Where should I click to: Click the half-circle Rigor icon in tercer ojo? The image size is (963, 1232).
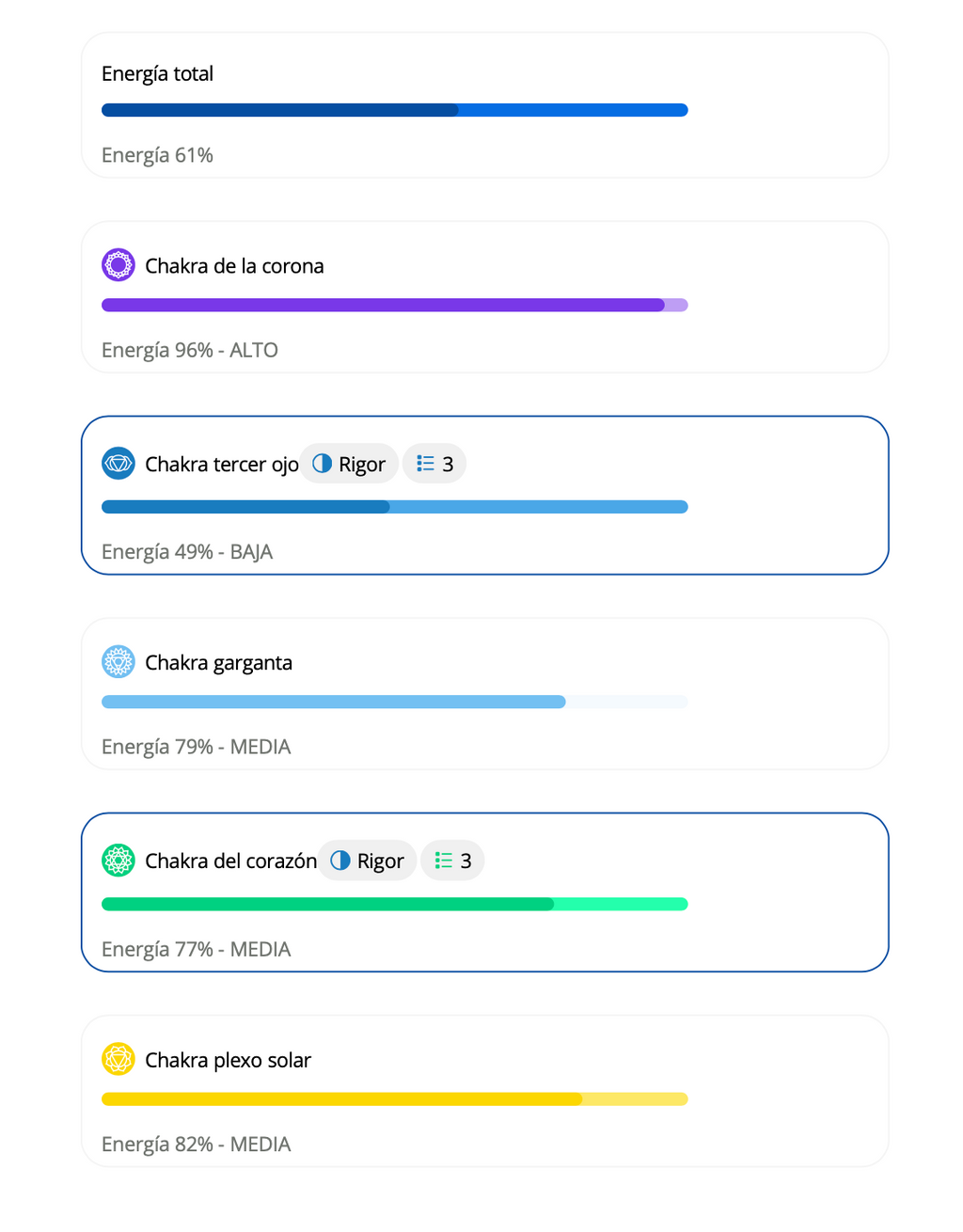(x=323, y=464)
